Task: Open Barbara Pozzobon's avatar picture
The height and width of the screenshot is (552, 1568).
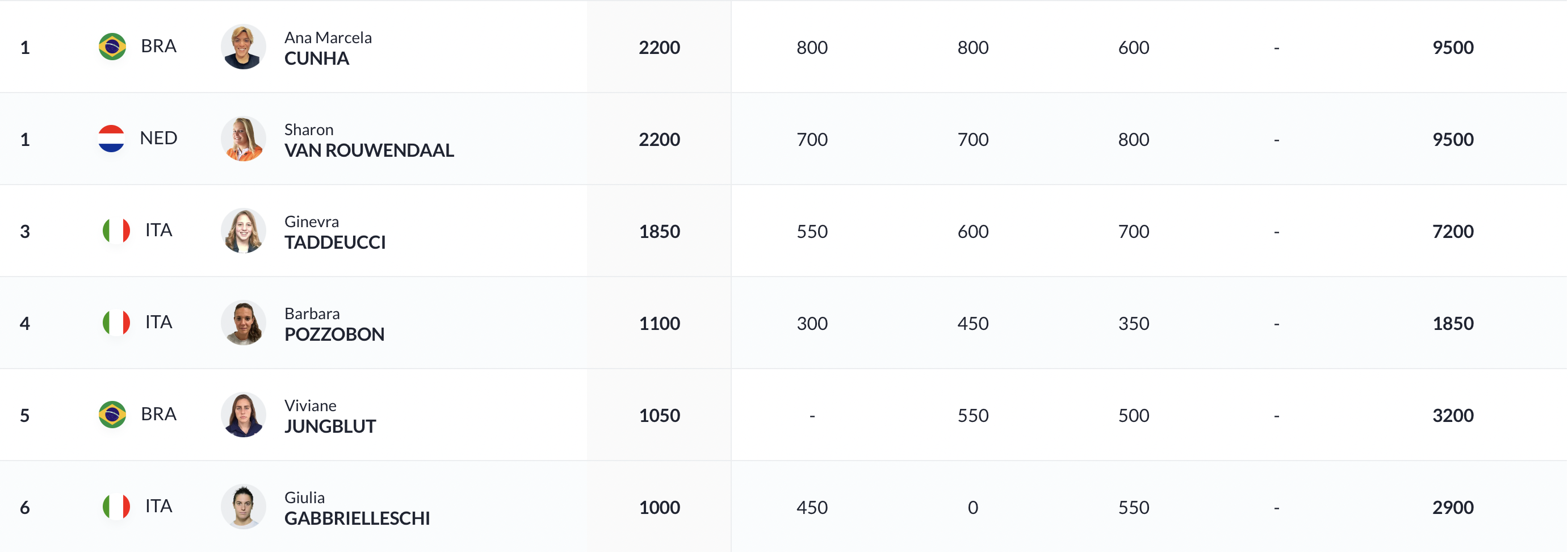Action: click(x=243, y=323)
